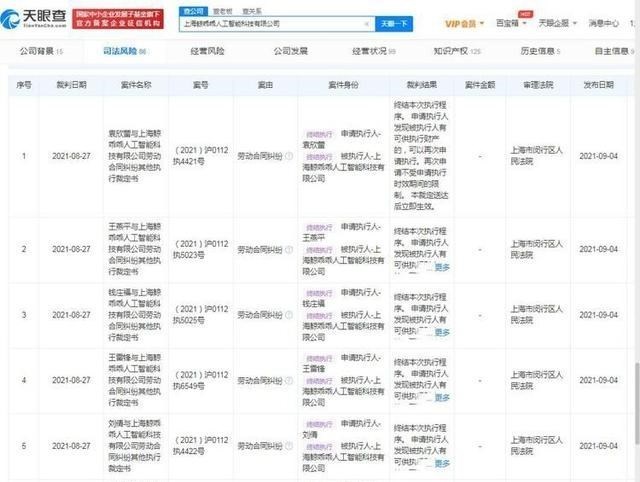Image resolution: width=640 pixels, height=482 pixels.
Task: Switch to the 历史信息 tab
Action: click(x=540, y=51)
